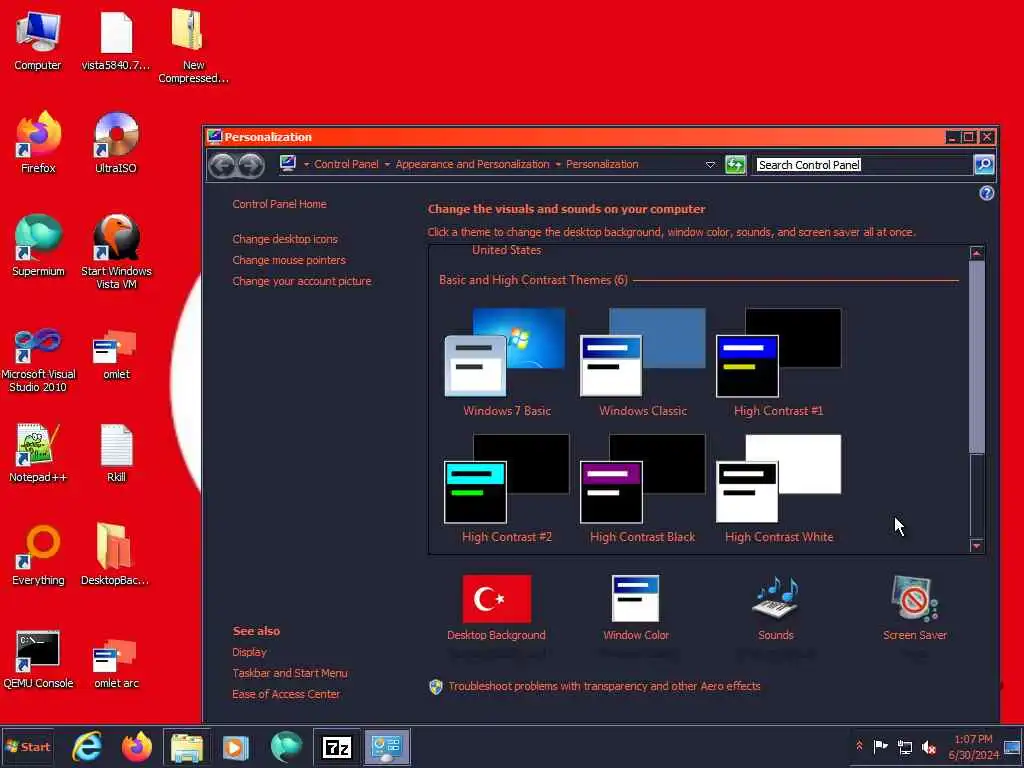Click the network tray icon

click(904, 747)
